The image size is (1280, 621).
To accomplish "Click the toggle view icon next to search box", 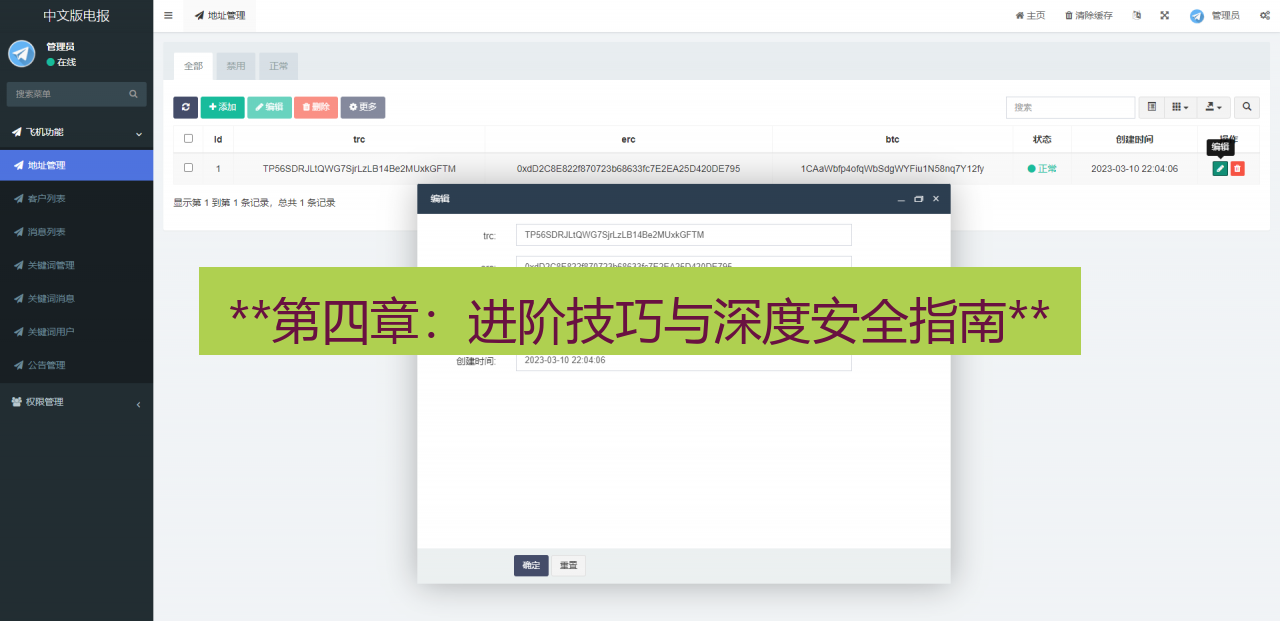I will click(x=1151, y=107).
